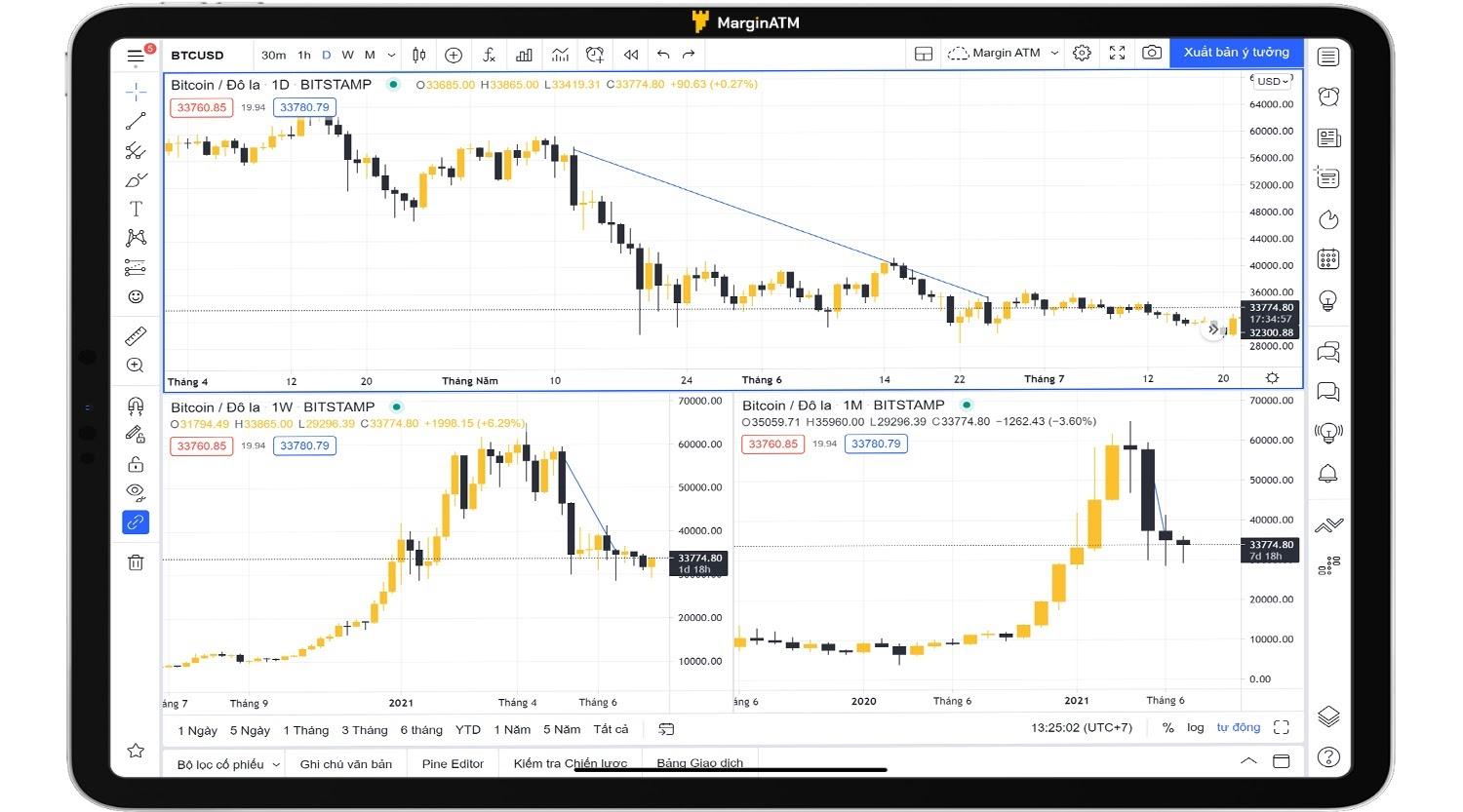Select the M monthly timeframe
This screenshot has width=1463, height=812.
[x=370, y=56]
